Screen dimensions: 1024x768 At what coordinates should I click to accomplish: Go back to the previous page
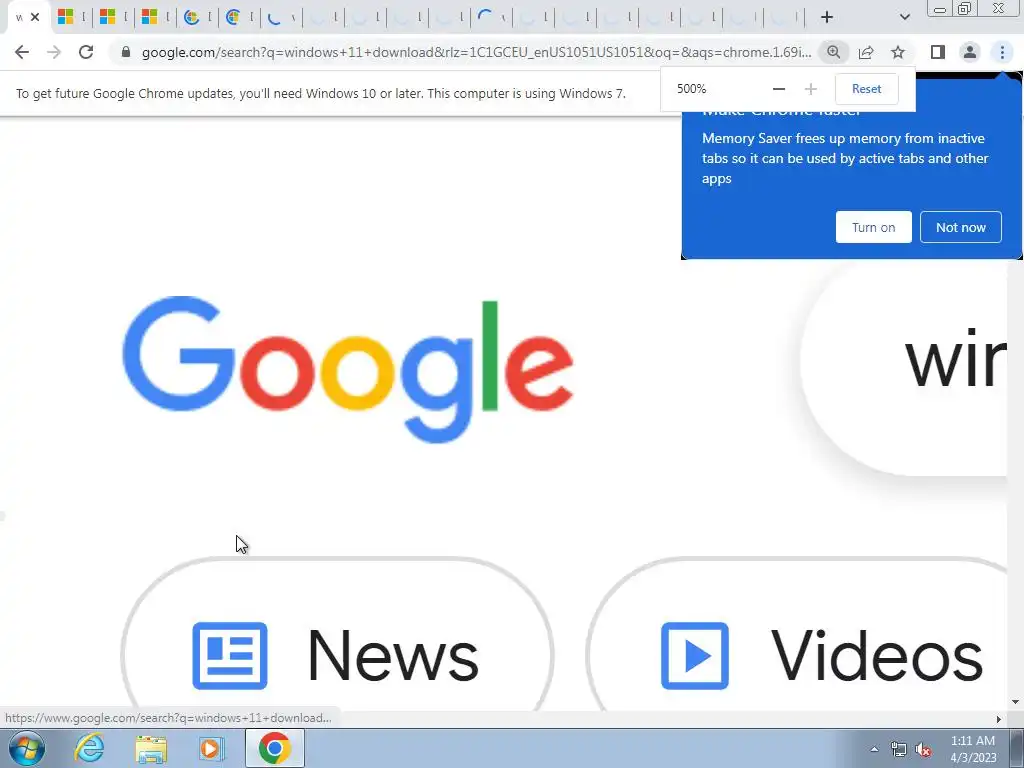[22, 52]
